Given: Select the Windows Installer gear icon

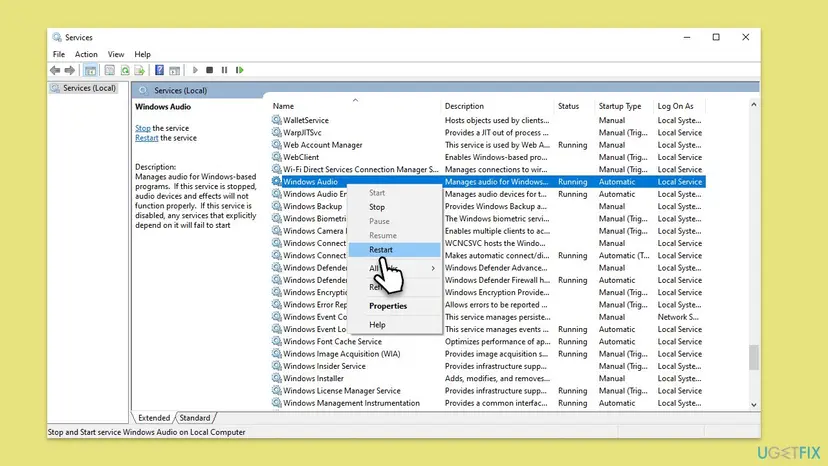Looking at the screenshot, I should point(277,378).
